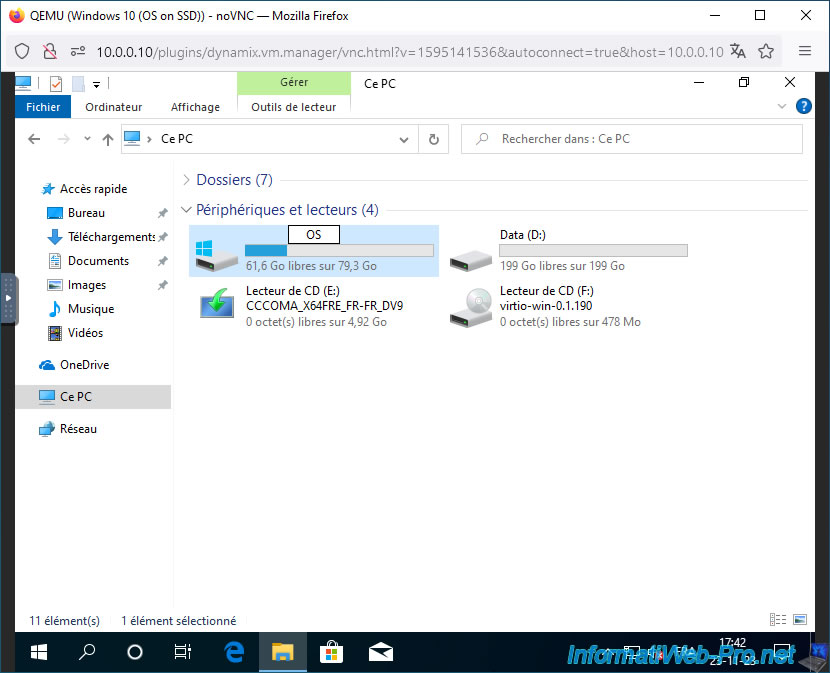Open the Outils de lecteur tab
This screenshot has height=673, width=830.
[293, 107]
